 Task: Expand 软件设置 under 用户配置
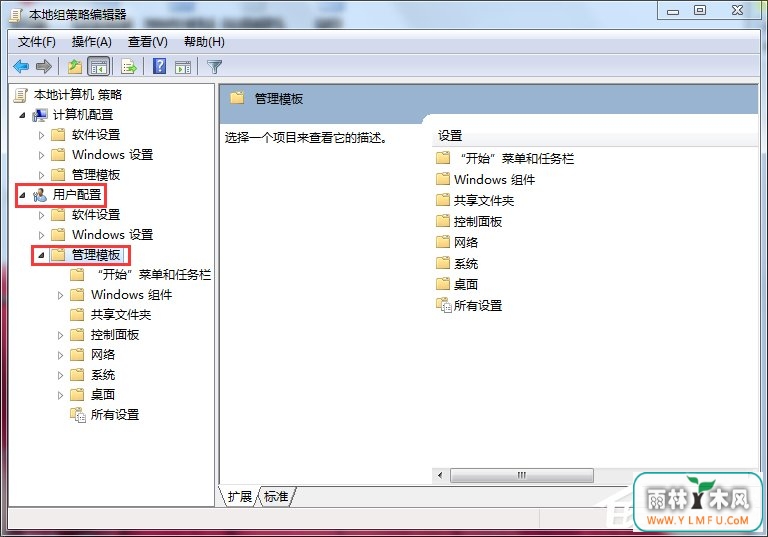point(41,215)
